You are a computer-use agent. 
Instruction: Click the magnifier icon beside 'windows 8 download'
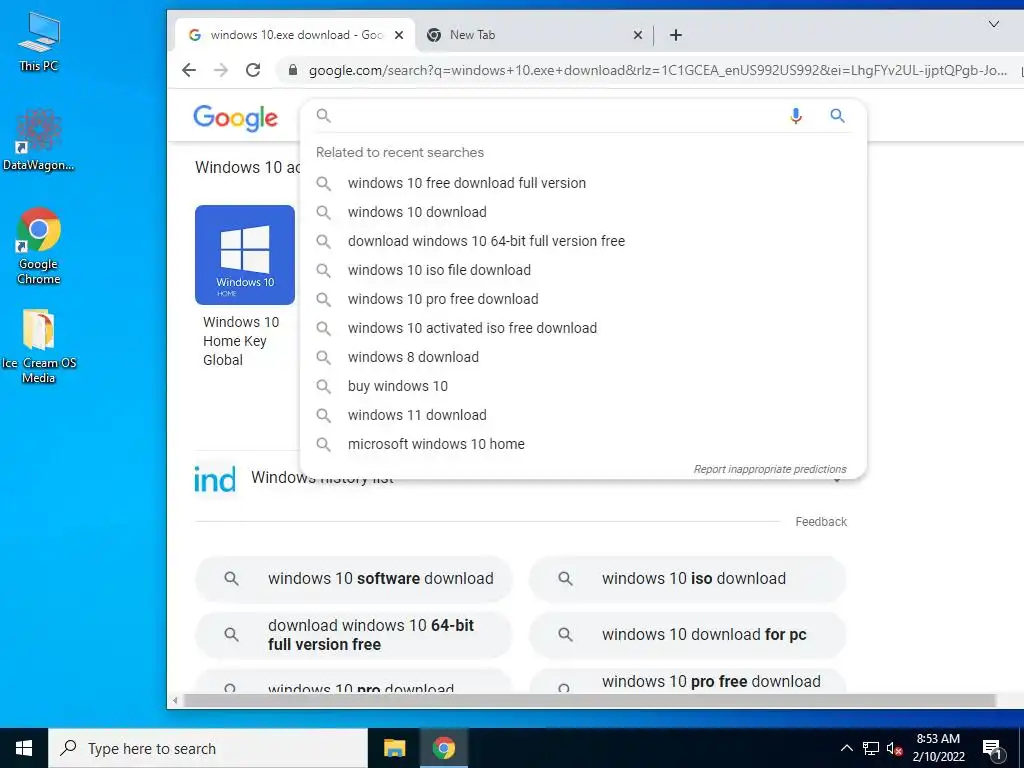pos(323,357)
